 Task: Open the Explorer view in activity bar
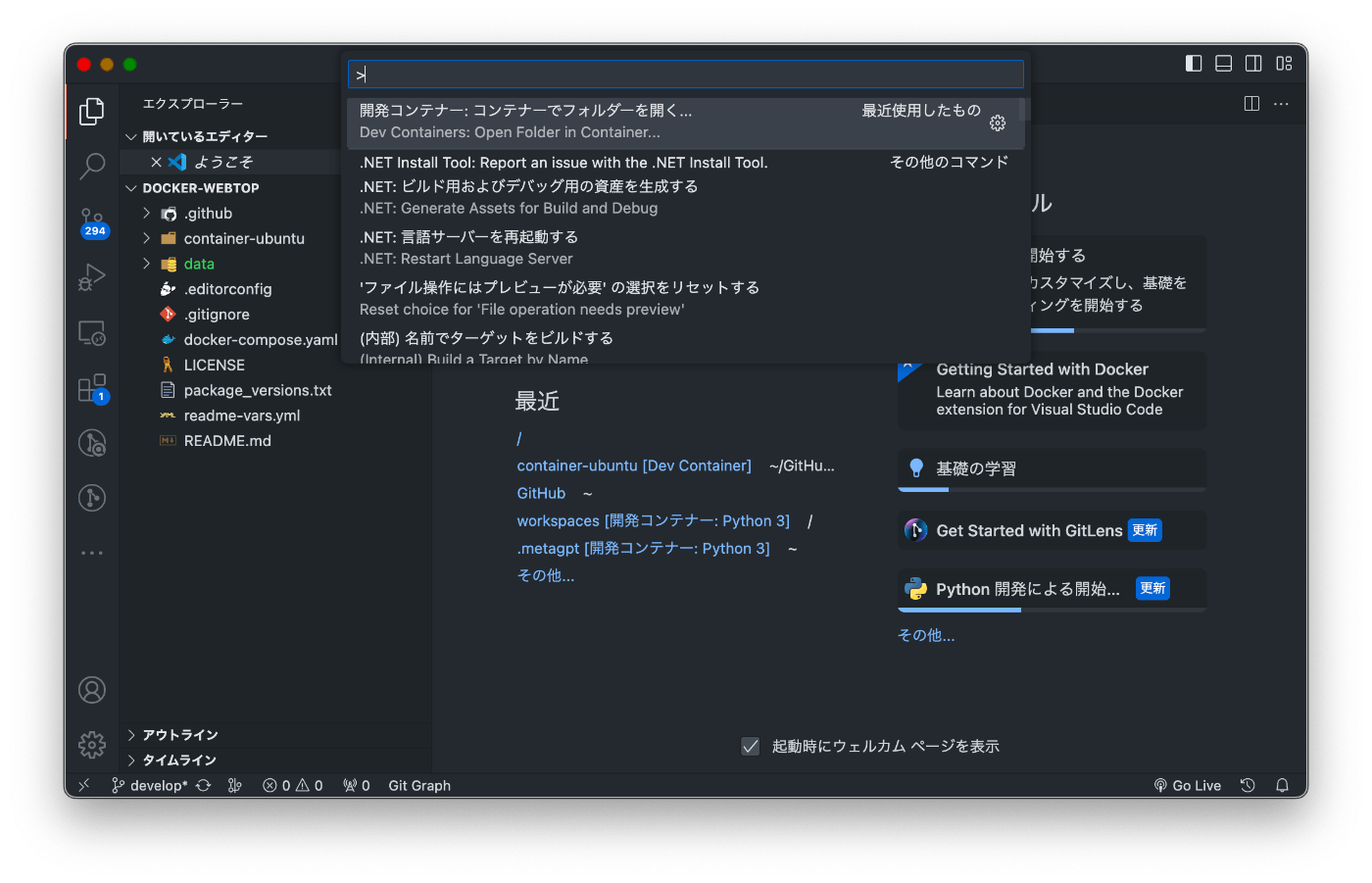tap(92, 111)
